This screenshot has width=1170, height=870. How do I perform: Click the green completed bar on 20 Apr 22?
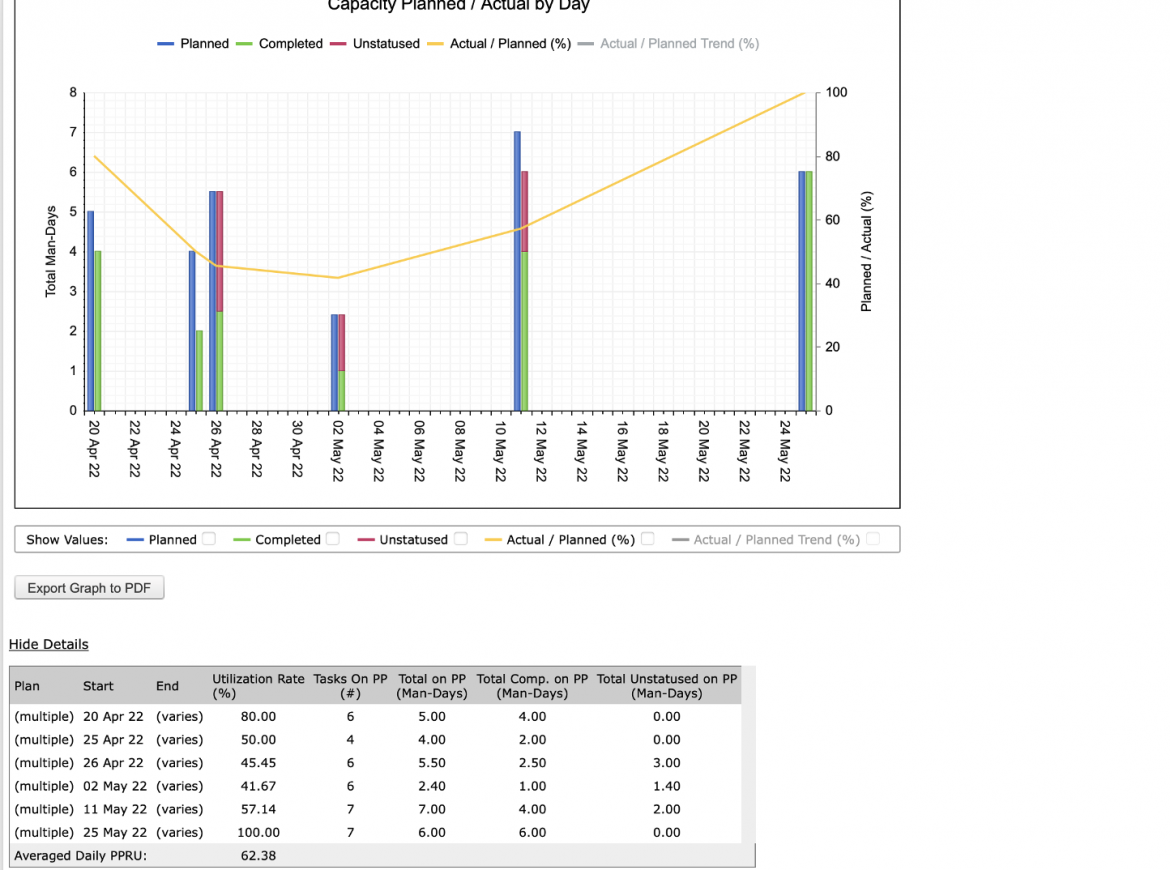coord(98,331)
